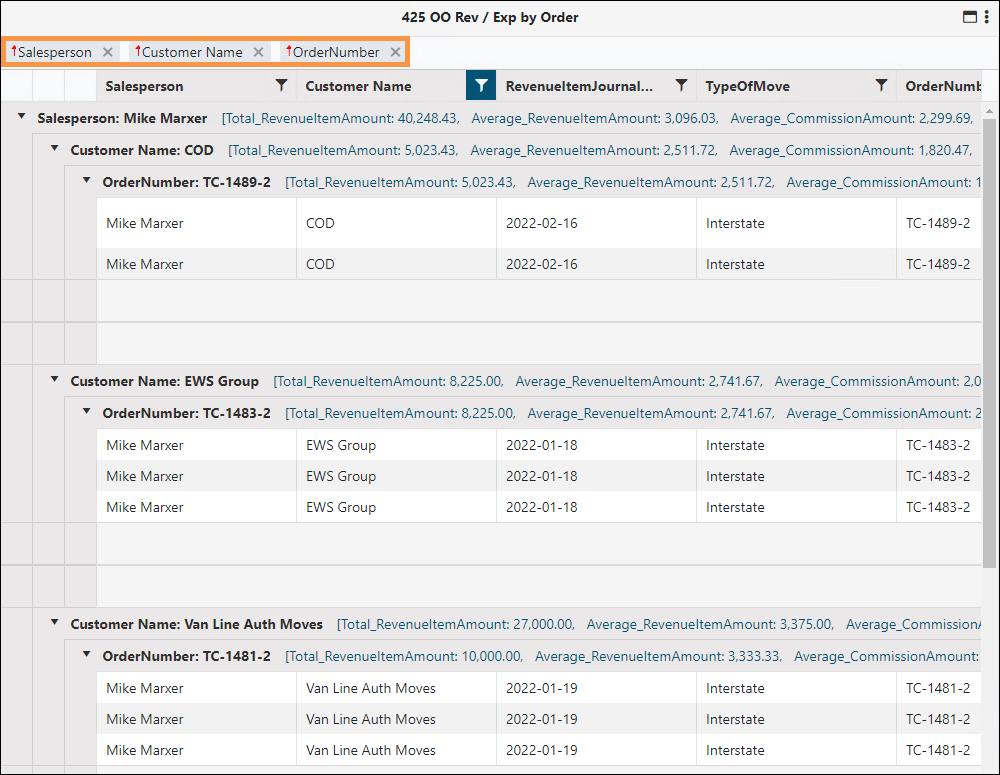Toggle sort direction on the Customer Name chip
1000x775 pixels.
137,51
